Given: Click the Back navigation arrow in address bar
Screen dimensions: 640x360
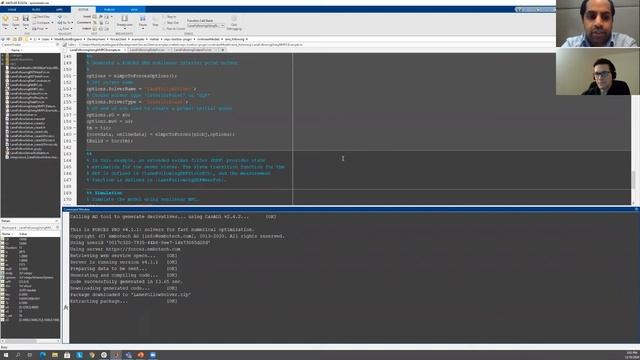Looking at the screenshot, I should coord(4,39).
